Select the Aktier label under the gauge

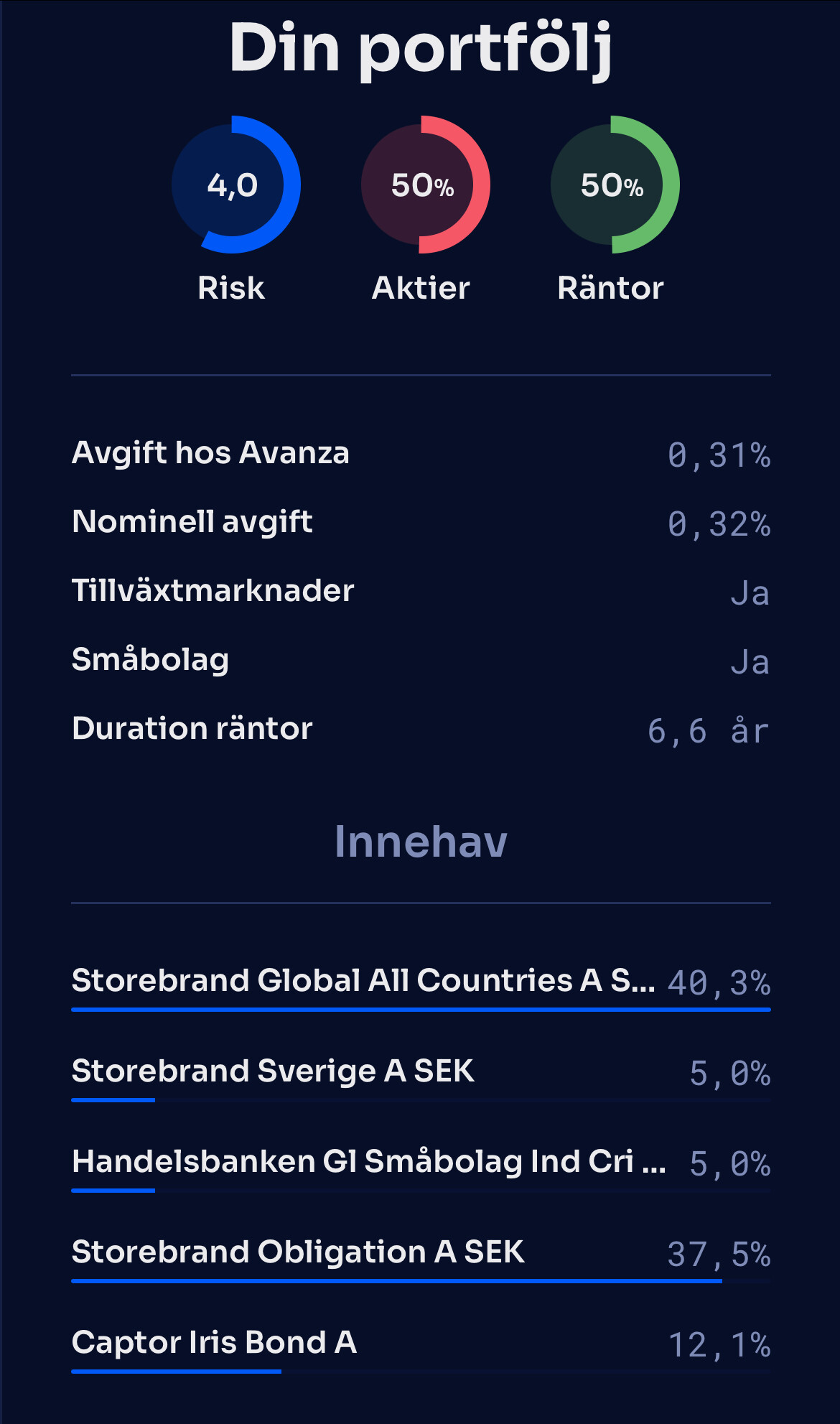click(x=421, y=288)
